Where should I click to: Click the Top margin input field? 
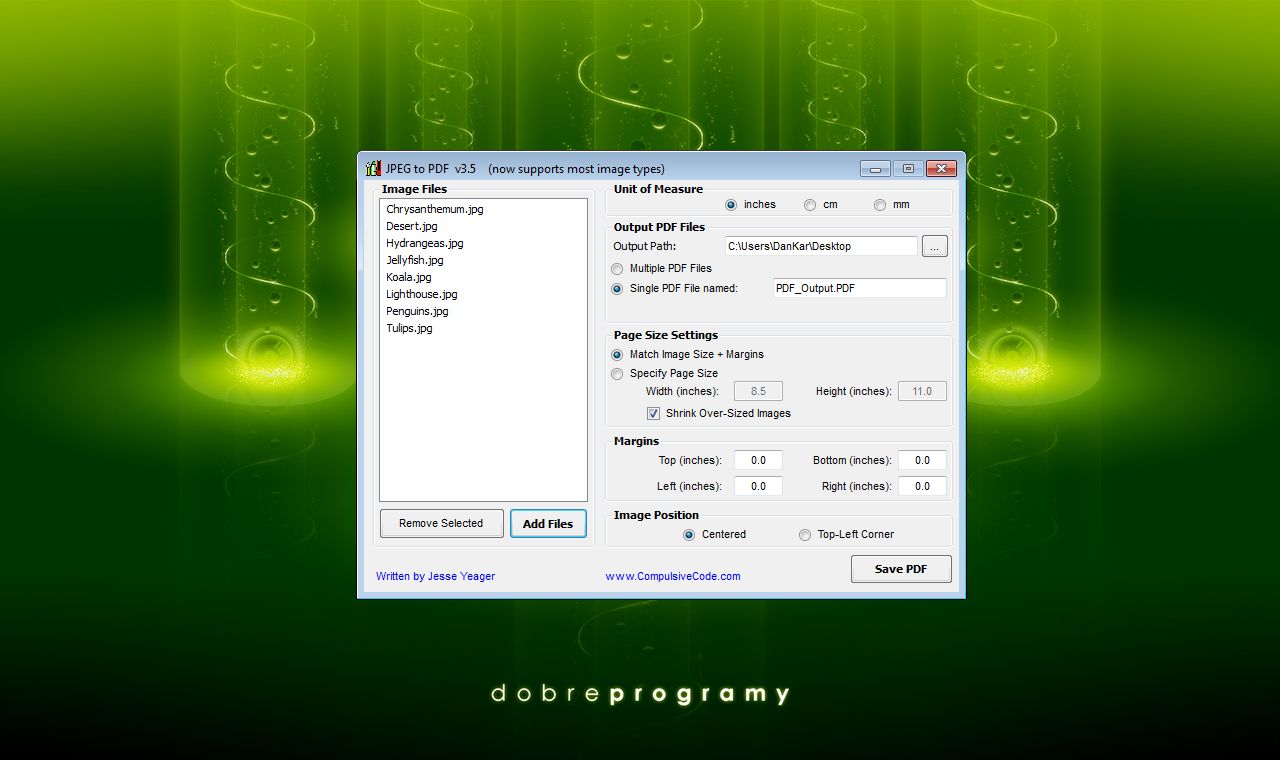(757, 460)
